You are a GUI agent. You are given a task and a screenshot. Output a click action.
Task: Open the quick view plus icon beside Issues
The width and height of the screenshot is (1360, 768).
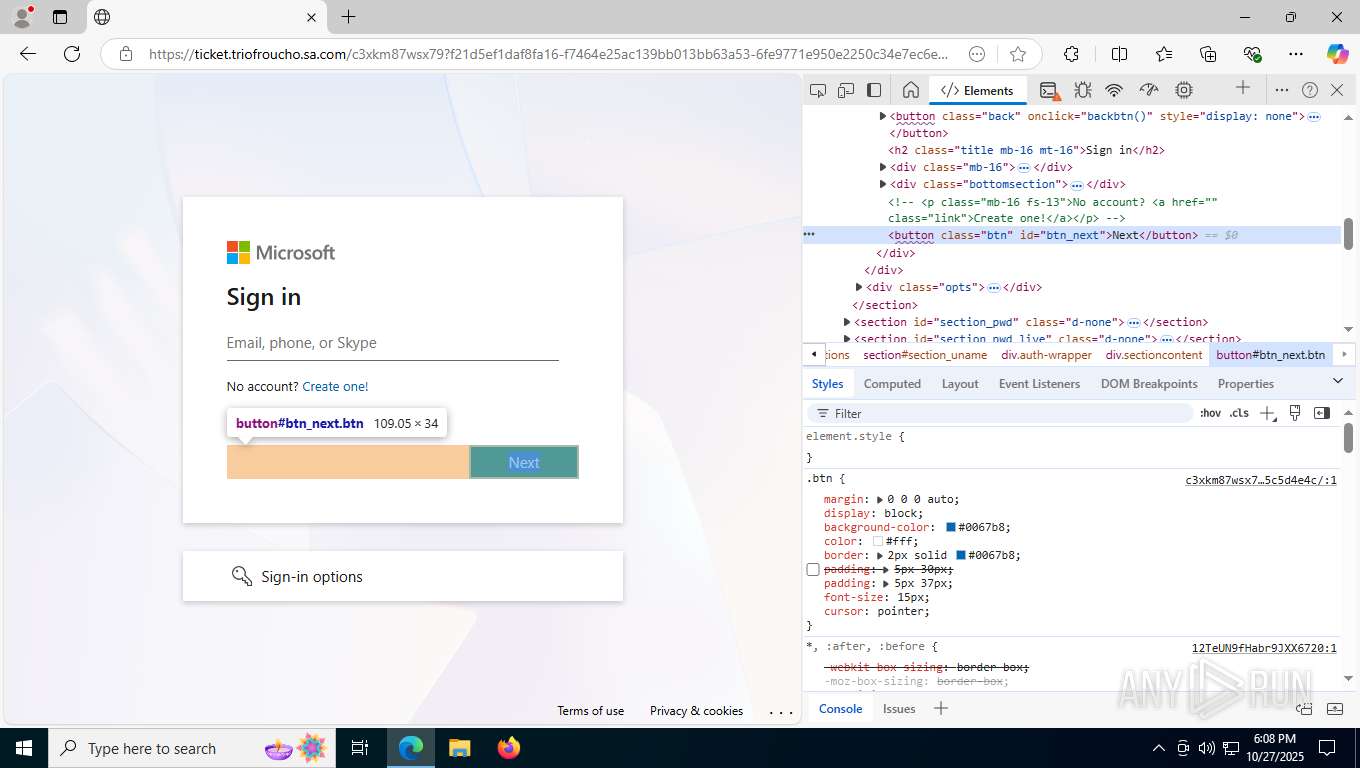[940, 708]
